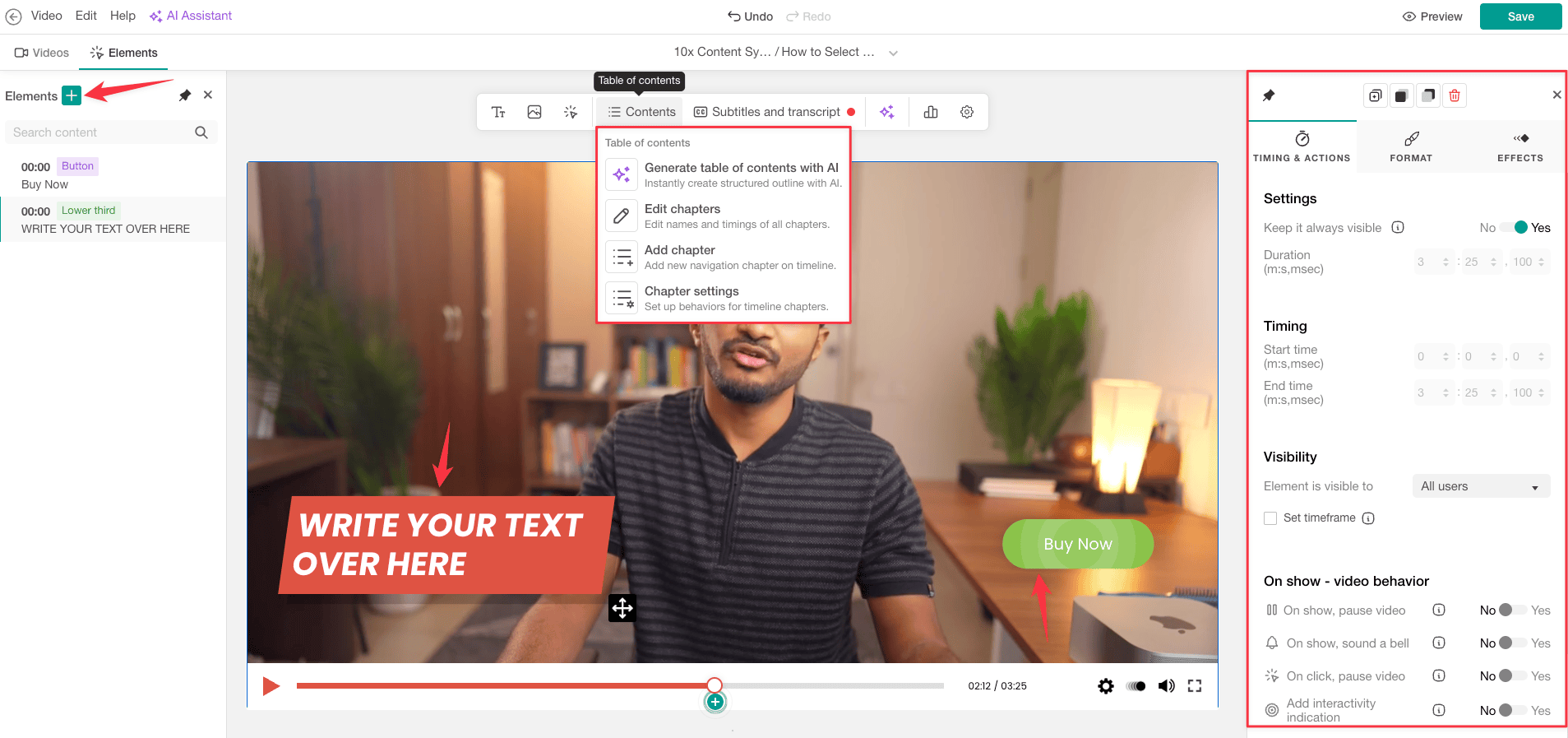Click the video progress bar handle

click(715, 685)
